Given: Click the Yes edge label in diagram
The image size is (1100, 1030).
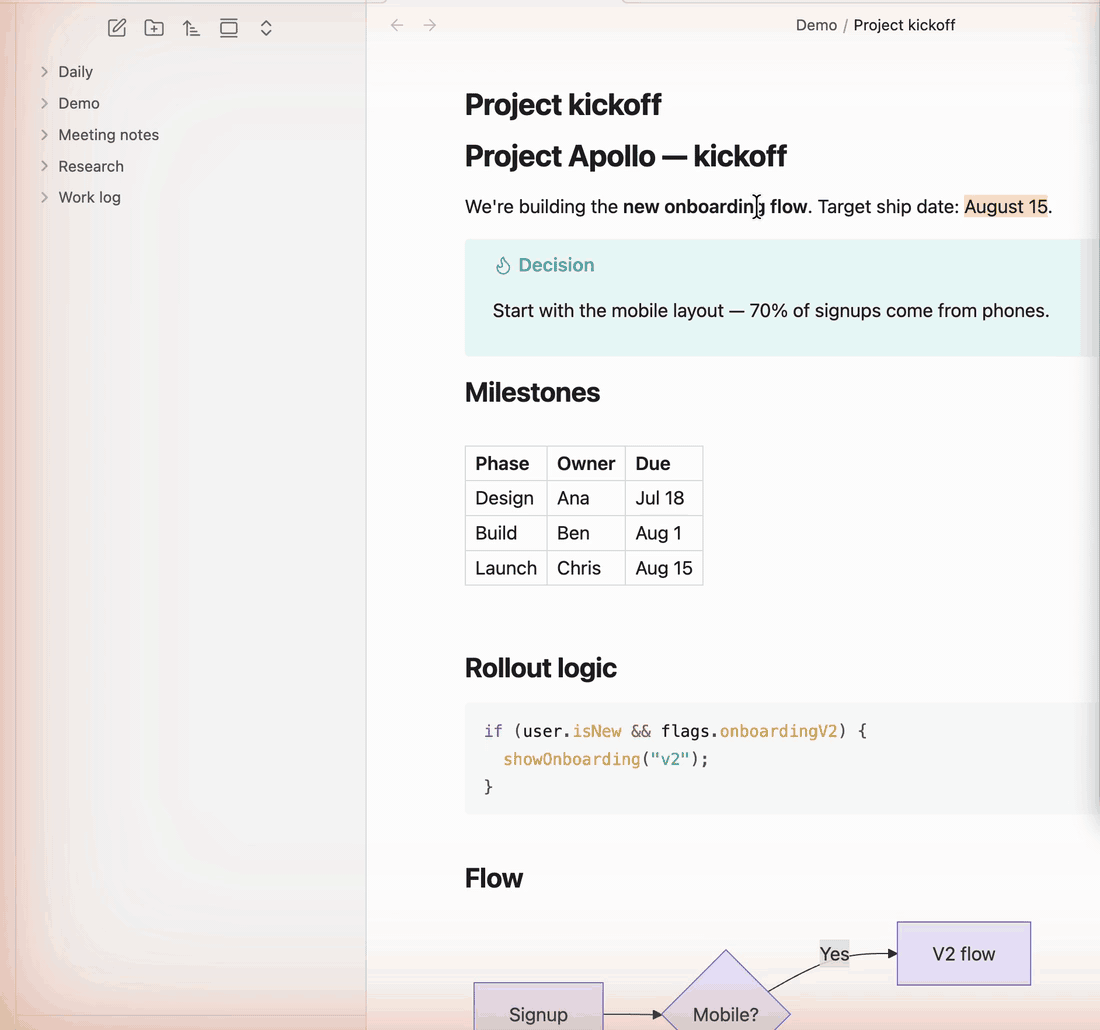Looking at the screenshot, I should coord(834,954).
